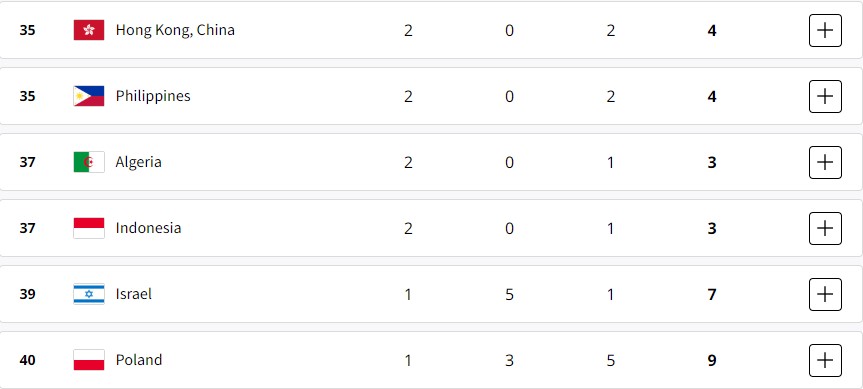Expand Poland row plus button

click(x=825, y=360)
